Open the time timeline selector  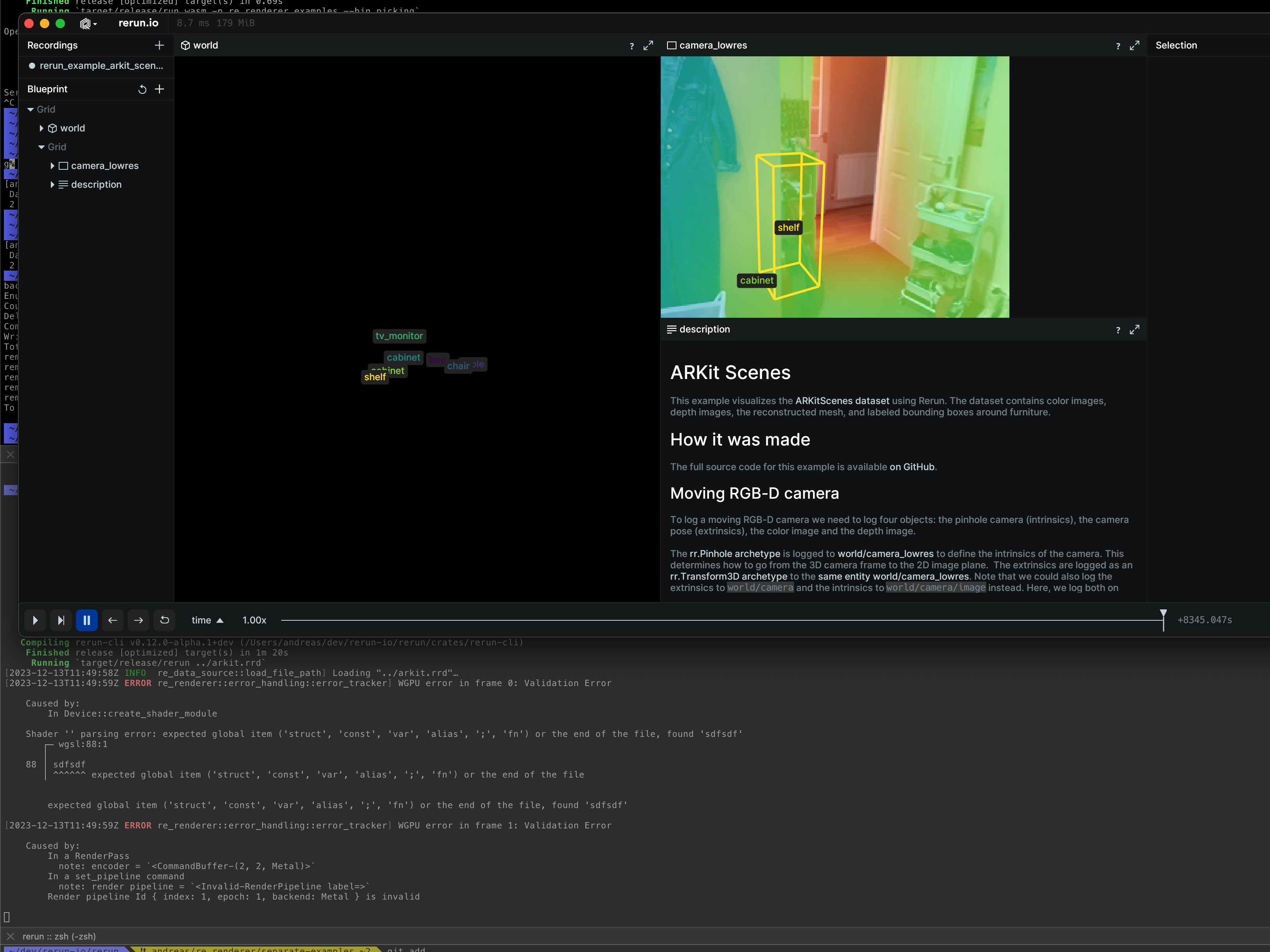pos(207,620)
